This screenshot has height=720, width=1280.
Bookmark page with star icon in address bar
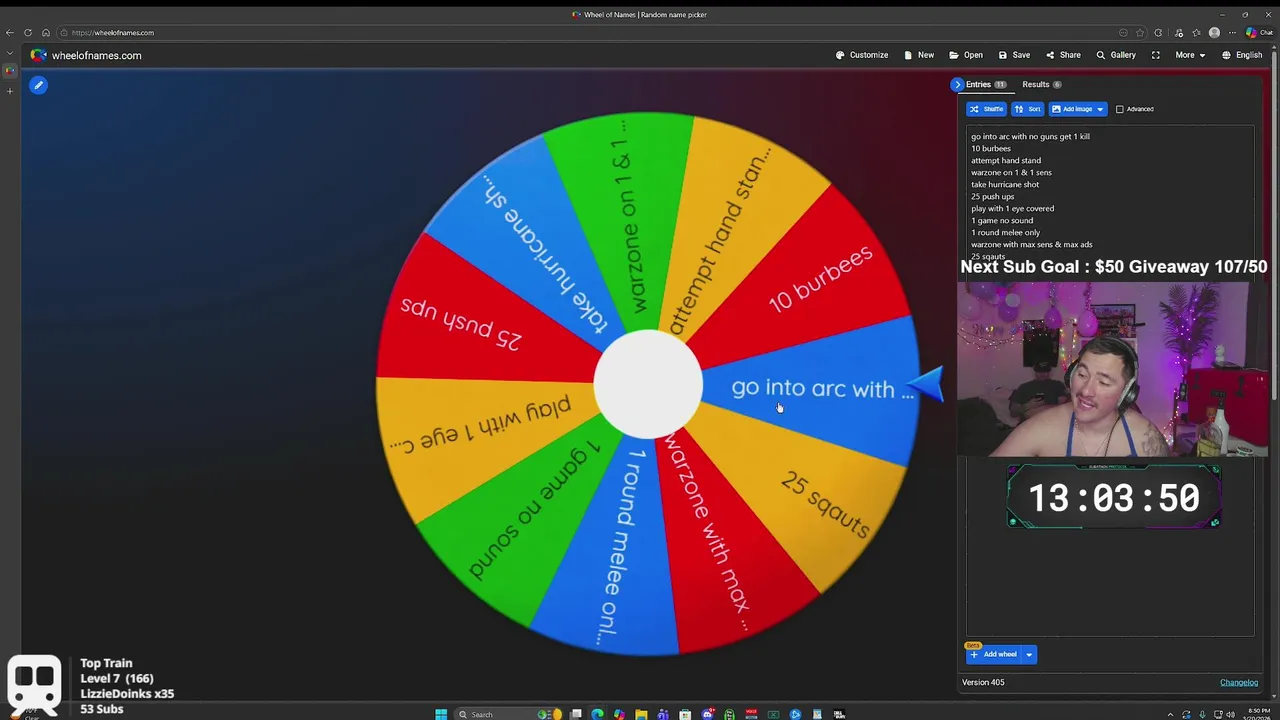point(1139,33)
